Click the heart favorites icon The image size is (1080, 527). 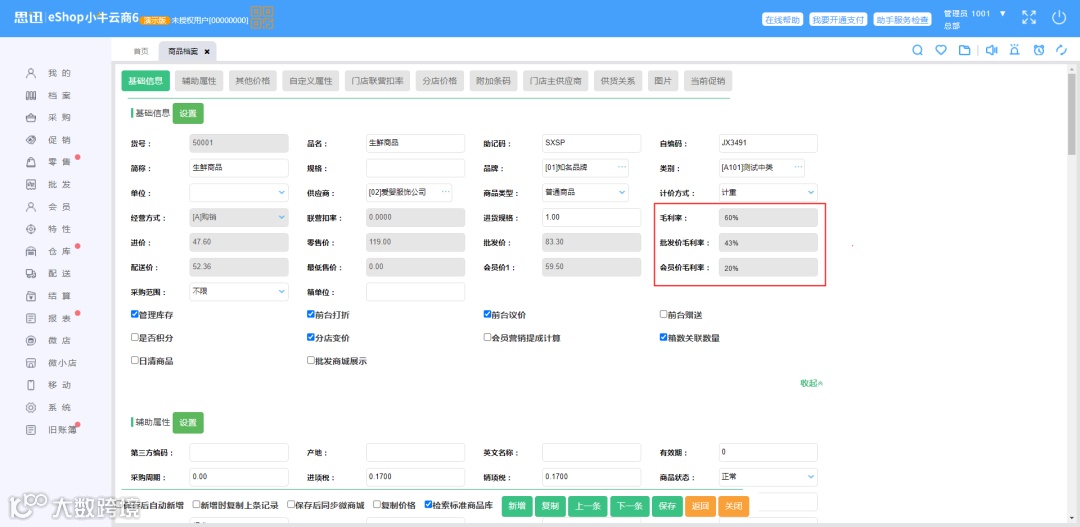pos(941,50)
